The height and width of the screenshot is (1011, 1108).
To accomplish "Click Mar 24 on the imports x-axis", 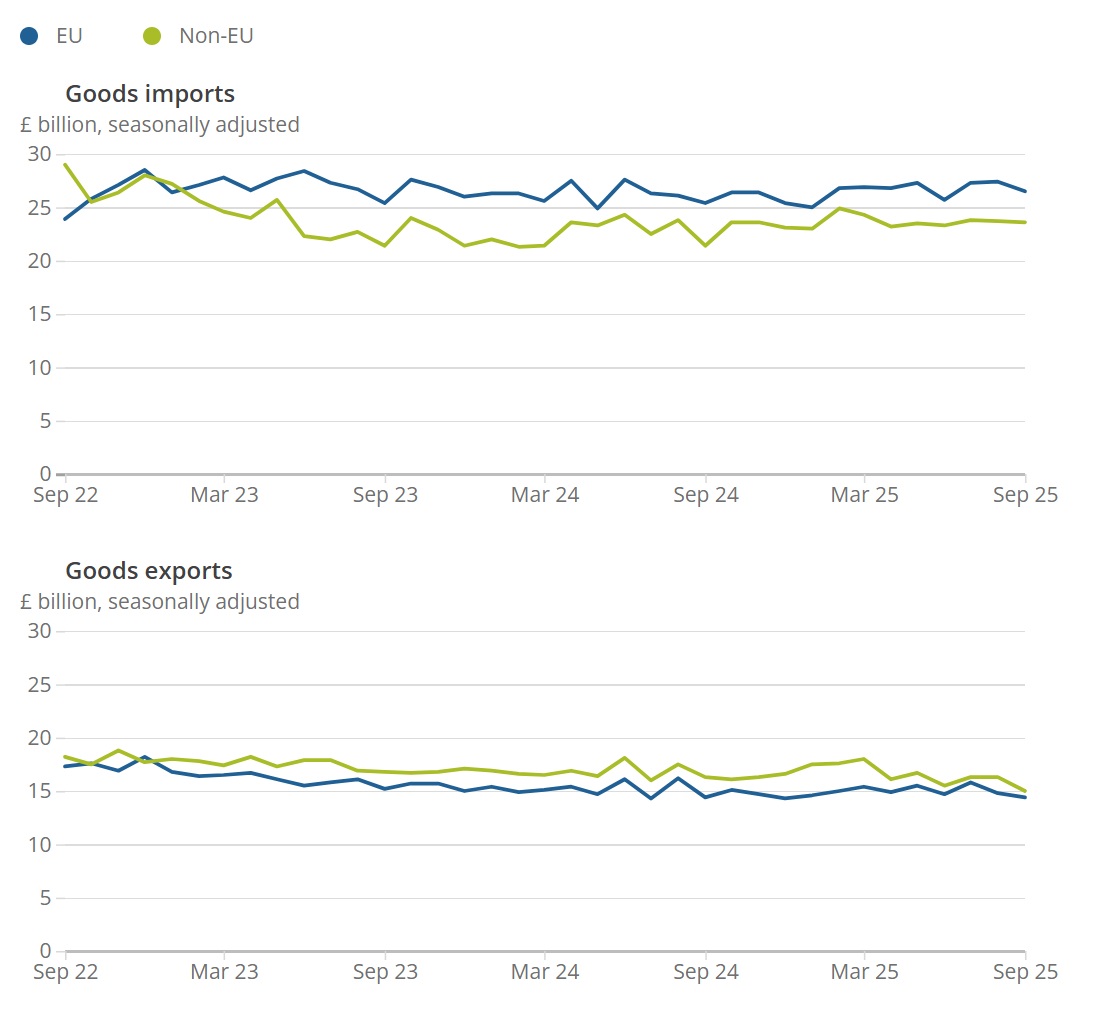I will (x=545, y=495).
